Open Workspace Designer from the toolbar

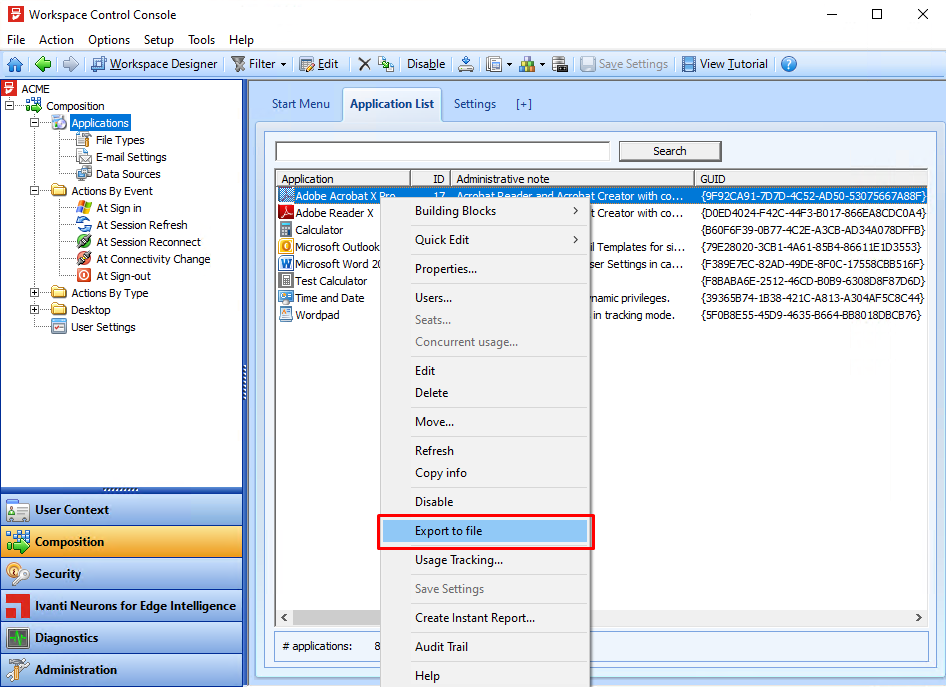coord(154,64)
